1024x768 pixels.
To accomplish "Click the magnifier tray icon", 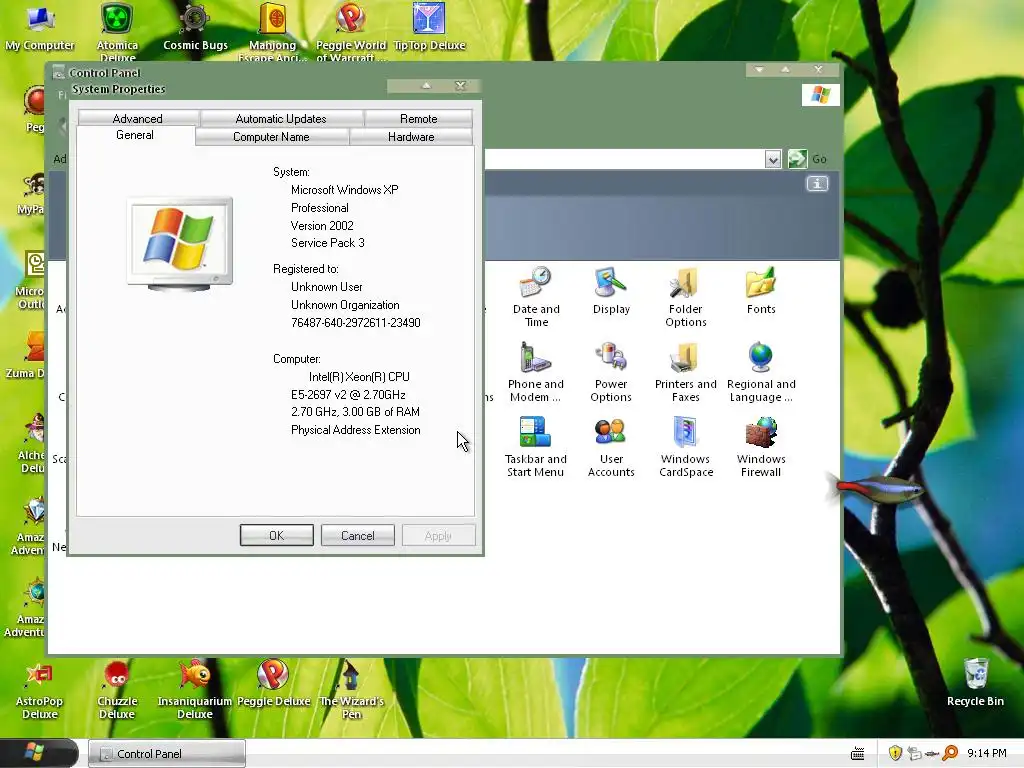I will pyautogui.click(x=950, y=753).
